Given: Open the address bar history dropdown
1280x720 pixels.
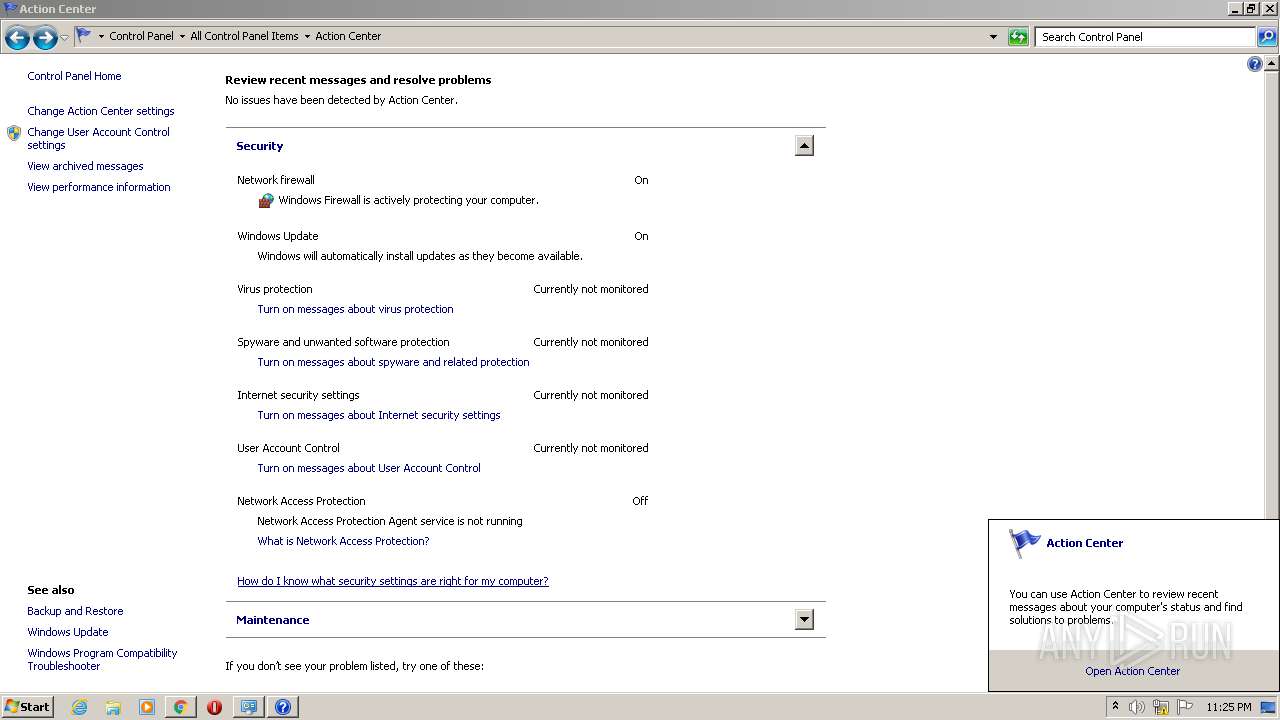Looking at the screenshot, I should coord(993,37).
